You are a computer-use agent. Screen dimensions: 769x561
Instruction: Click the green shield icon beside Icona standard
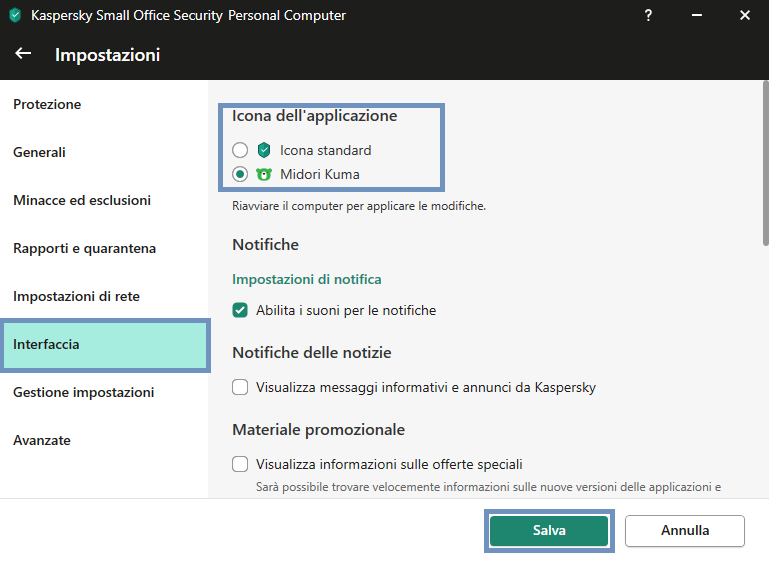[264, 150]
